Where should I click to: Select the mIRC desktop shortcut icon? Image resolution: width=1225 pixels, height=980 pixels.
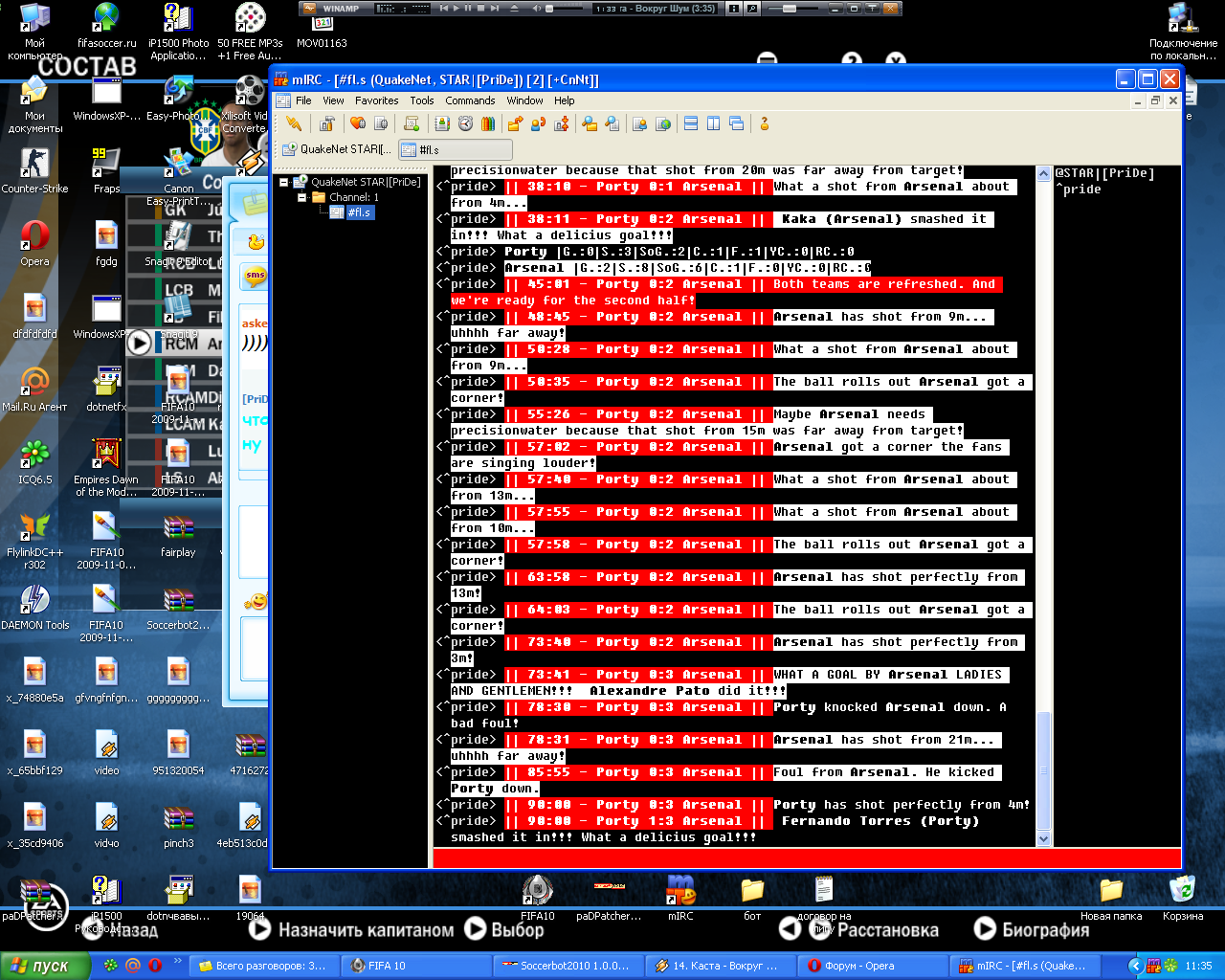coord(680,898)
